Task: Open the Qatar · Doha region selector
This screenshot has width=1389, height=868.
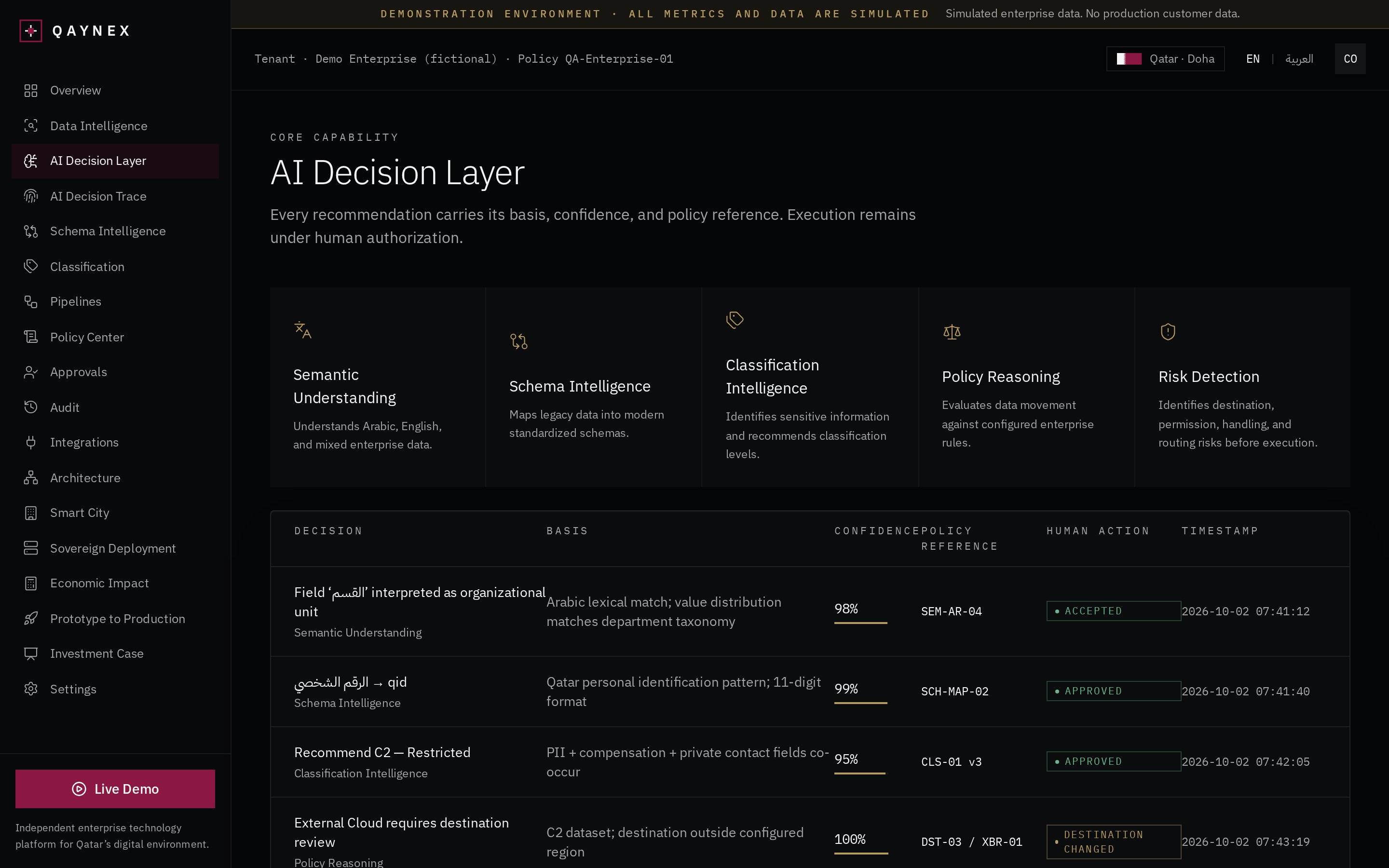Action: pyautogui.click(x=1165, y=59)
